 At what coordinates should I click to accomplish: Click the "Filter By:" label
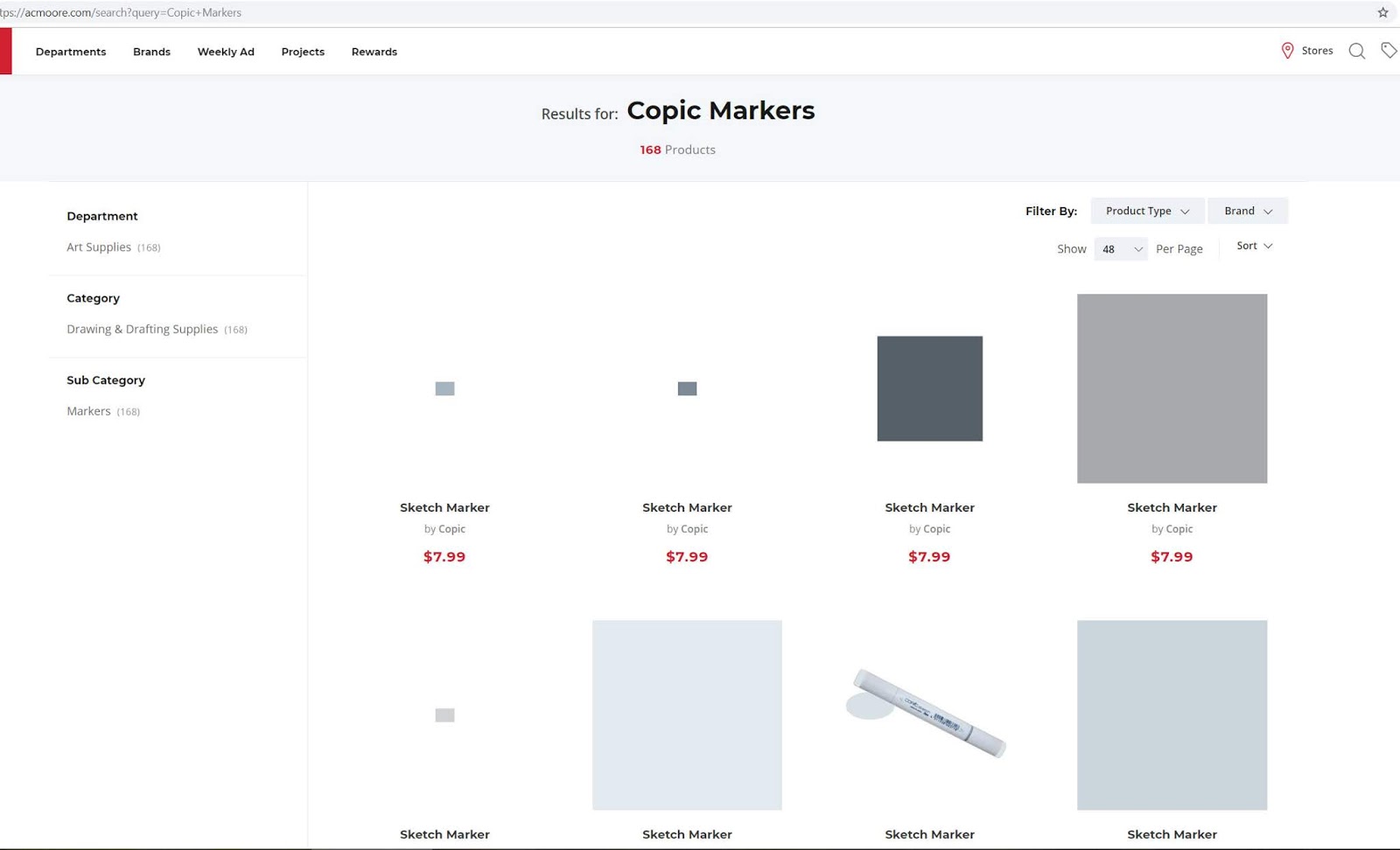pos(1051,211)
